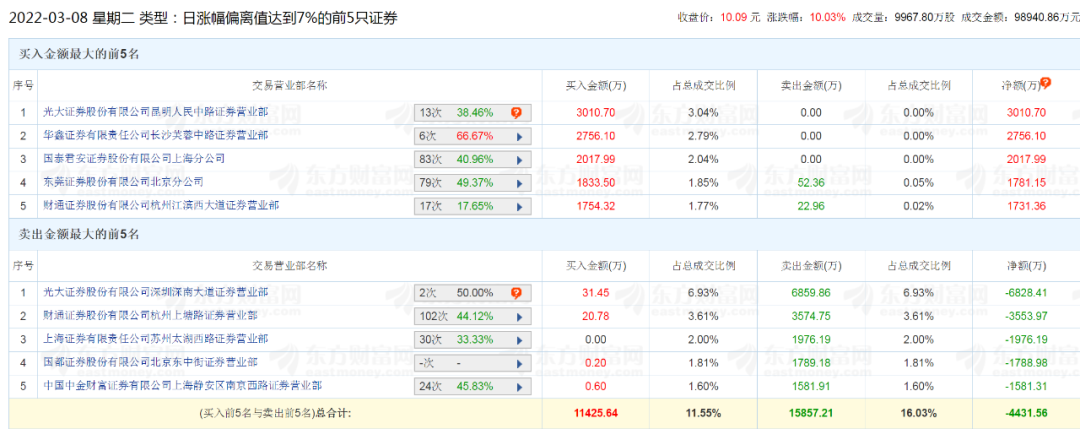Image resolution: width=1080 pixels, height=429 pixels.
Task: Select buy amount 31.45 cell
Action: click(x=595, y=293)
